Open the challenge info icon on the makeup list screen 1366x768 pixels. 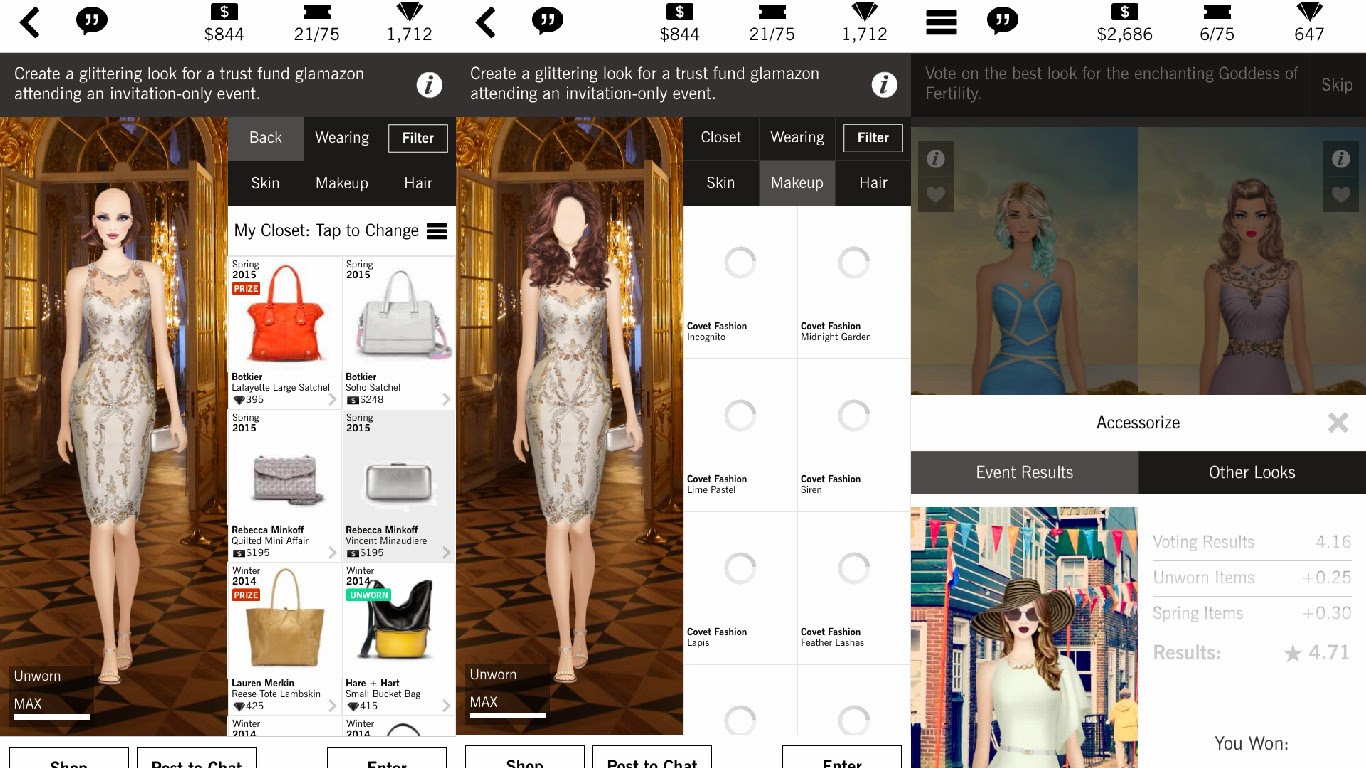click(884, 85)
